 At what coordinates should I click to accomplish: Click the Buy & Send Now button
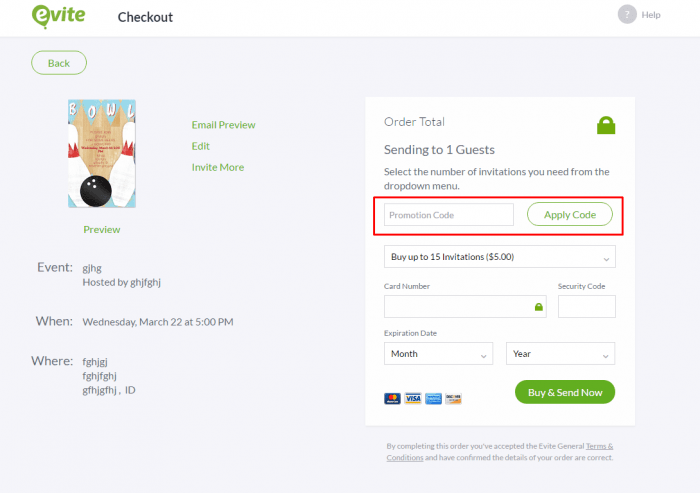click(564, 392)
